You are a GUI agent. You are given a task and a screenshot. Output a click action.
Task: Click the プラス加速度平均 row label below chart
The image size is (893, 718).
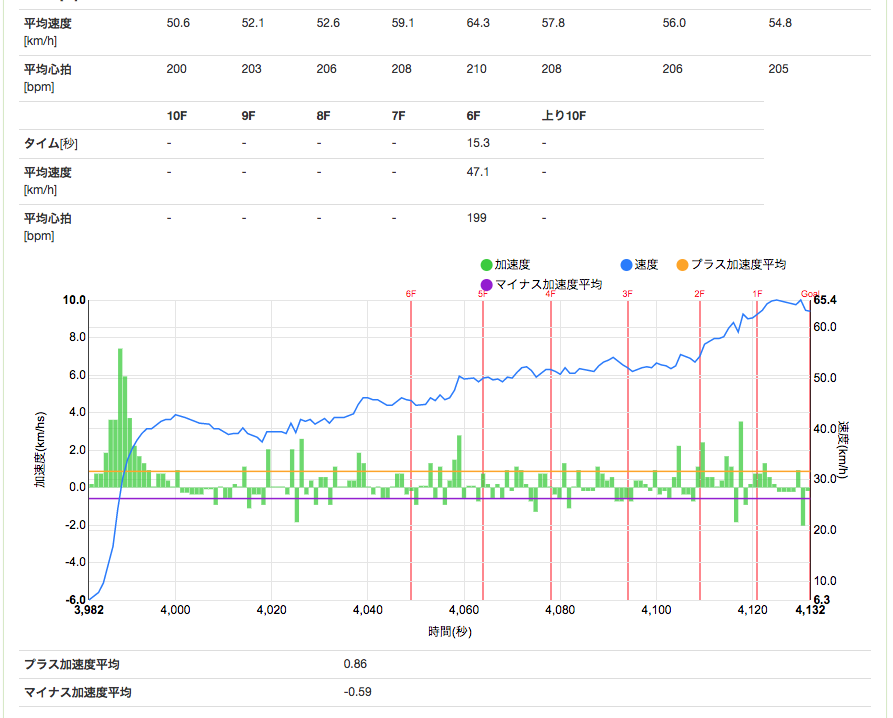[x=72, y=664]
